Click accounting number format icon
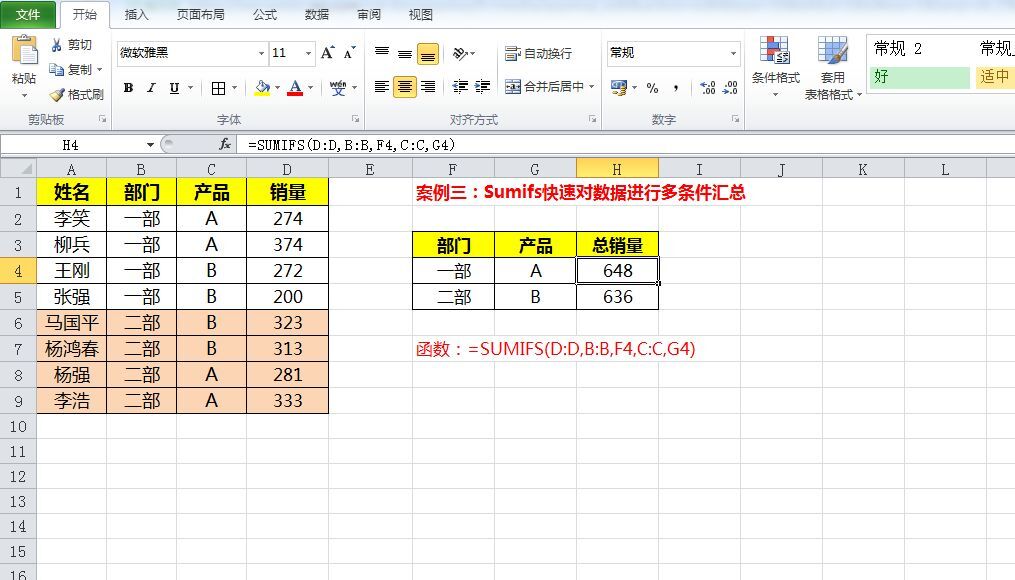Screen dimensions: 1015x580 619,87
